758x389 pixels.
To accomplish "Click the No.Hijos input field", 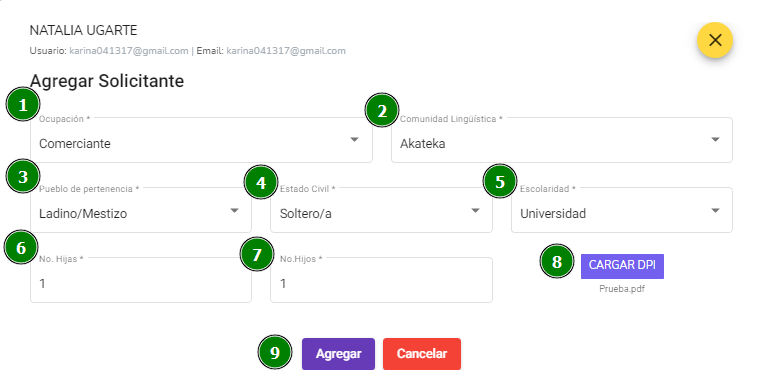I will point(381,280).
